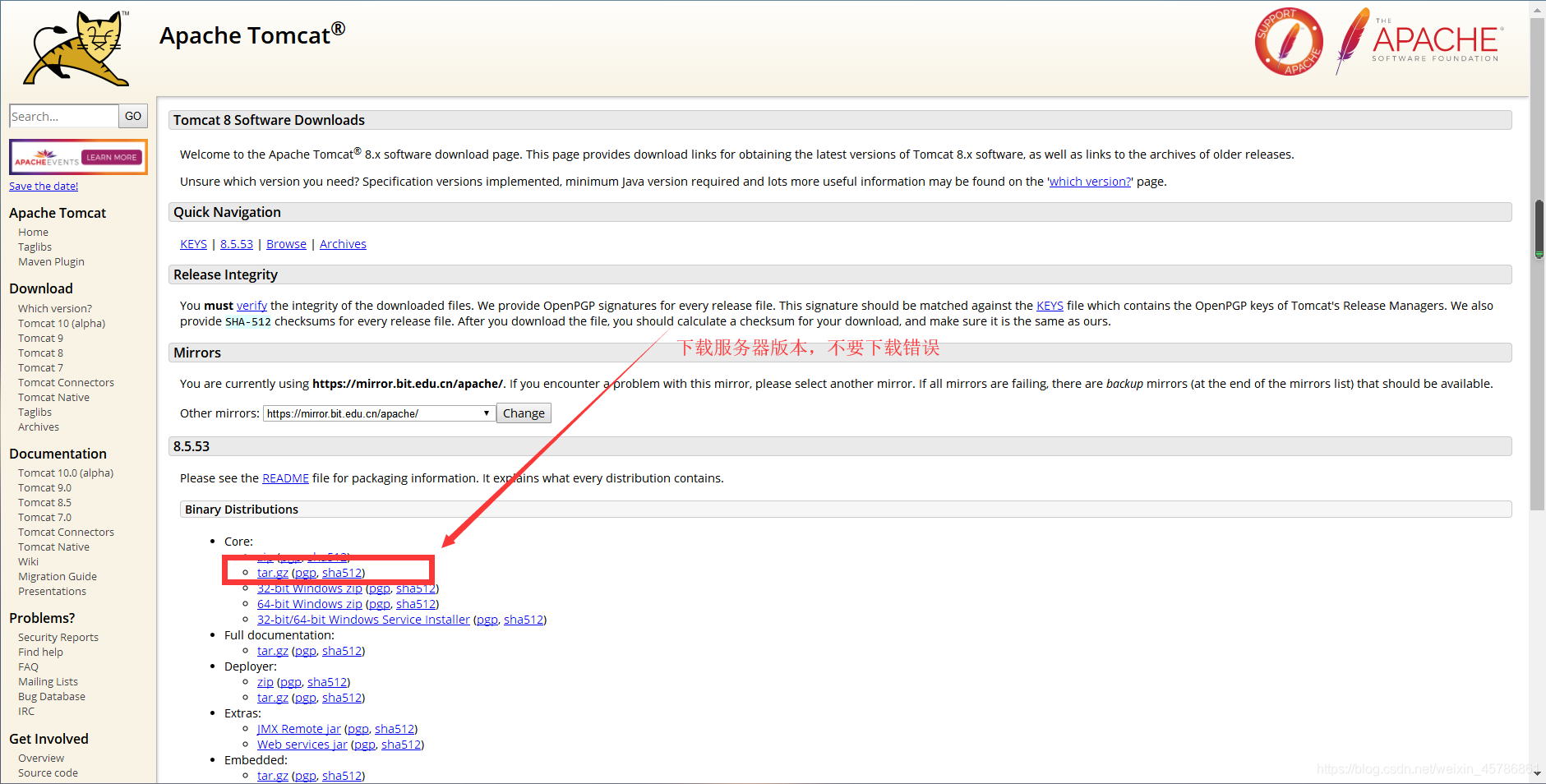1546x784 pixels.
Task: Open Archives in Quick Navigation
Action: pyautogui.click(x=343, y=244)
